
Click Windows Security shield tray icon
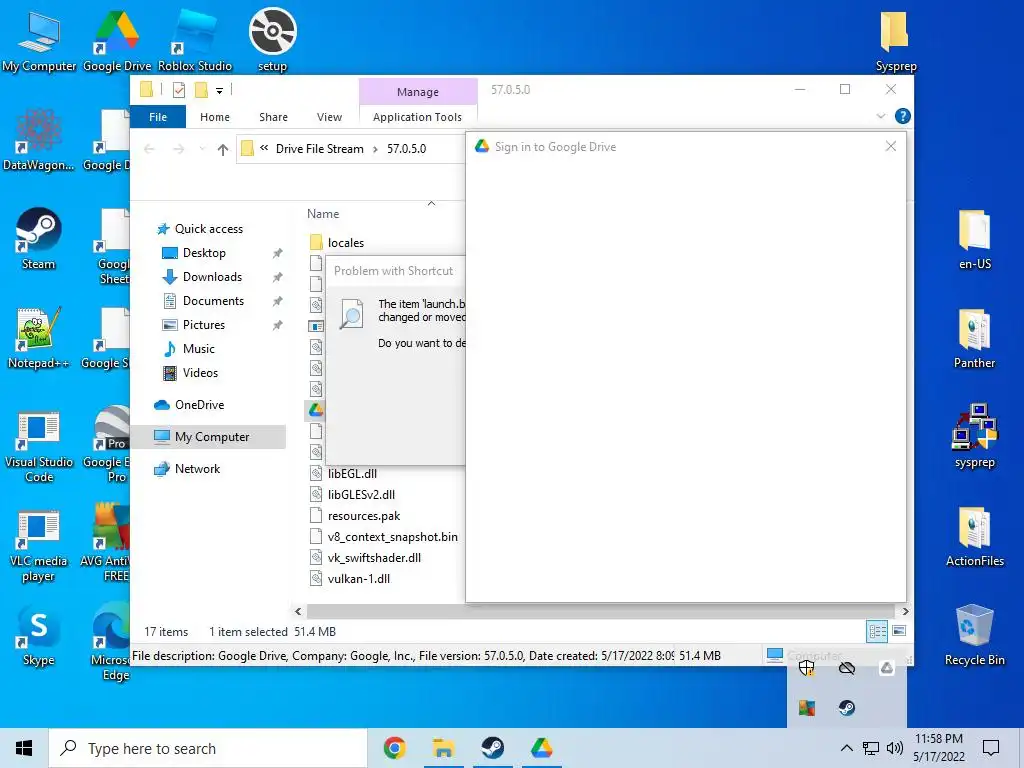[x=807, y=668]
